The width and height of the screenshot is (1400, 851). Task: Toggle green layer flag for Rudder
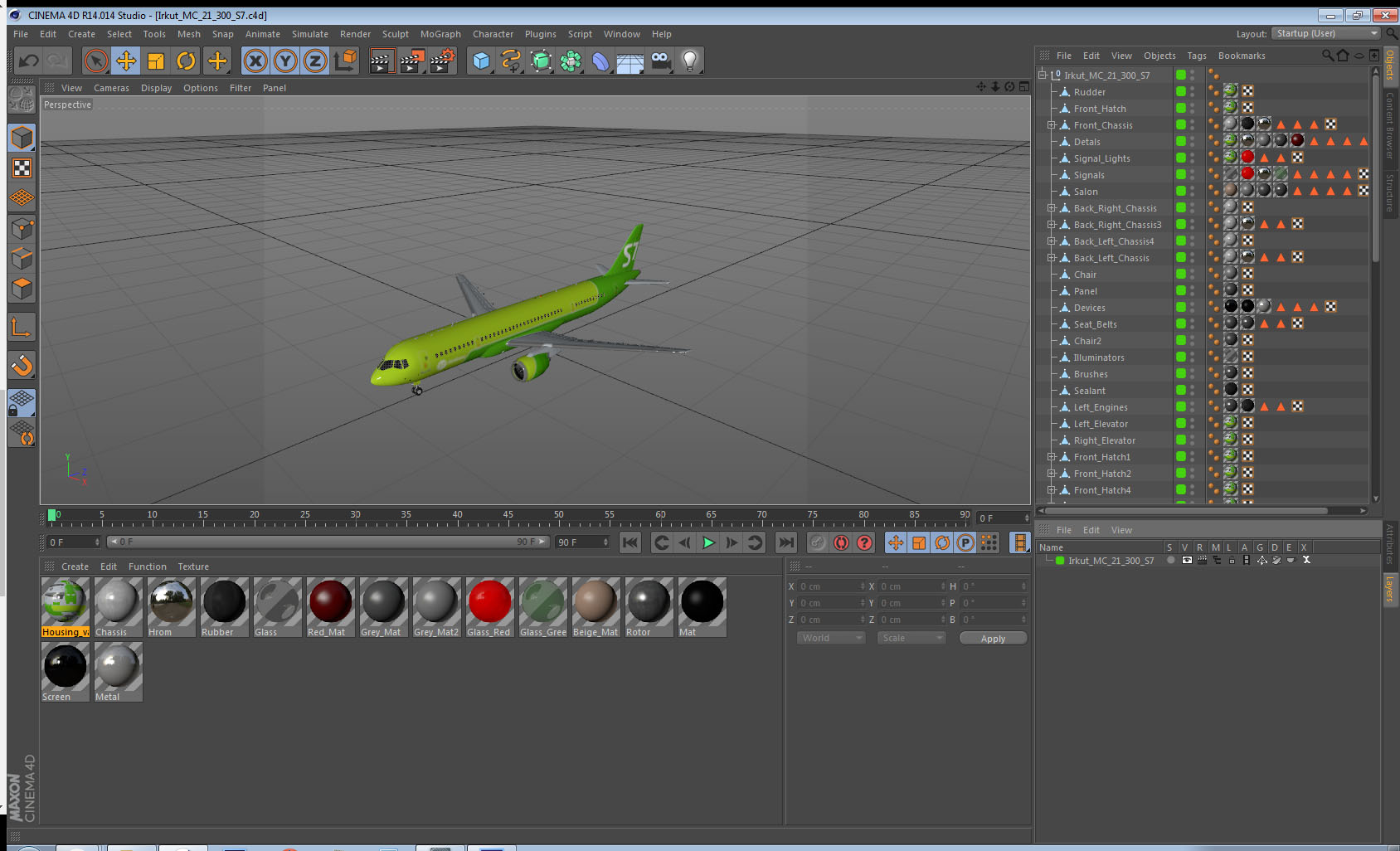(1180, 91)
